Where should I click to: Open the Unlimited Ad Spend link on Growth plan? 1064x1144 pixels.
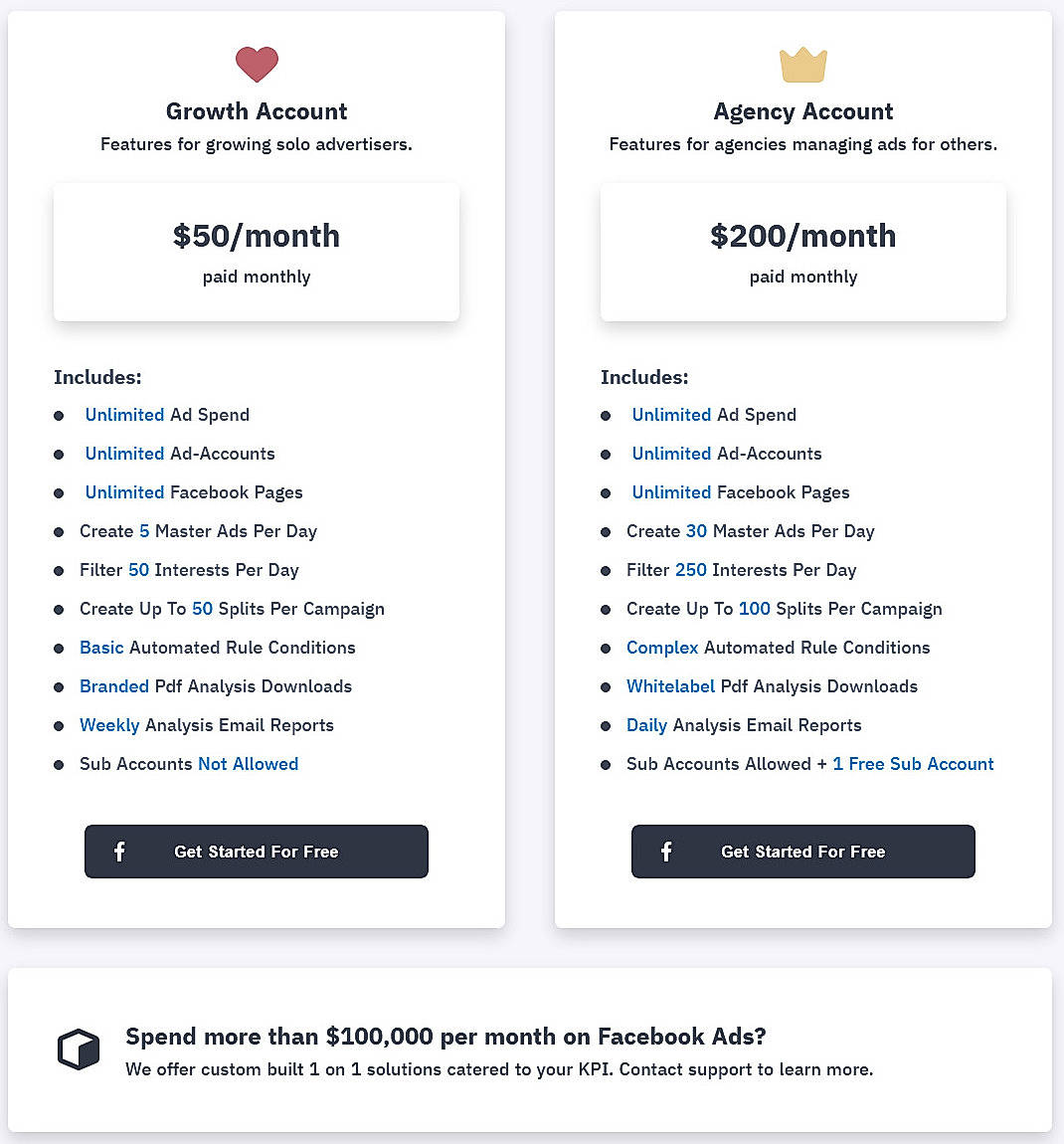[124, 415]
